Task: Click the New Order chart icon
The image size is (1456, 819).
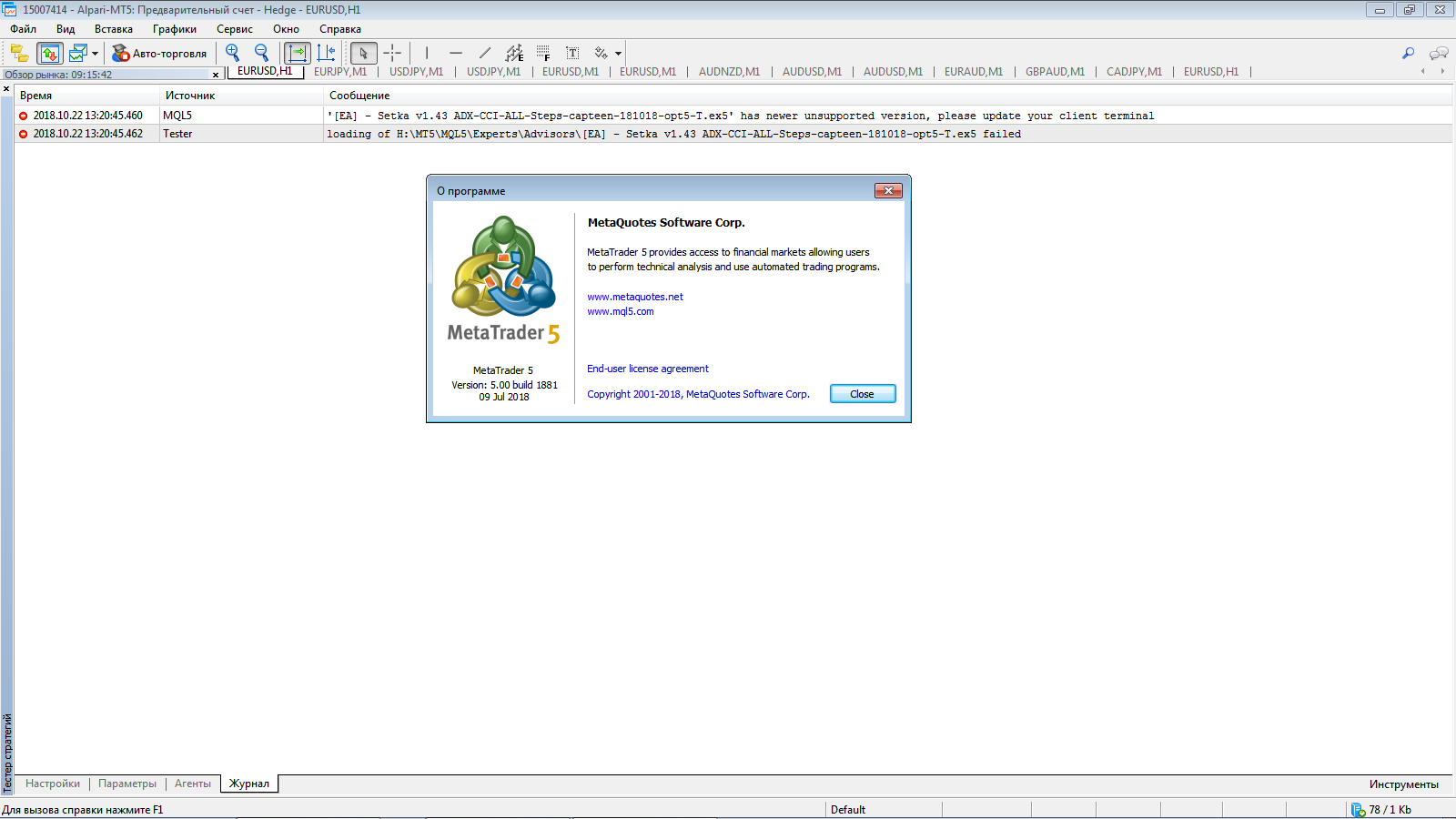Action: coord(77,53)
